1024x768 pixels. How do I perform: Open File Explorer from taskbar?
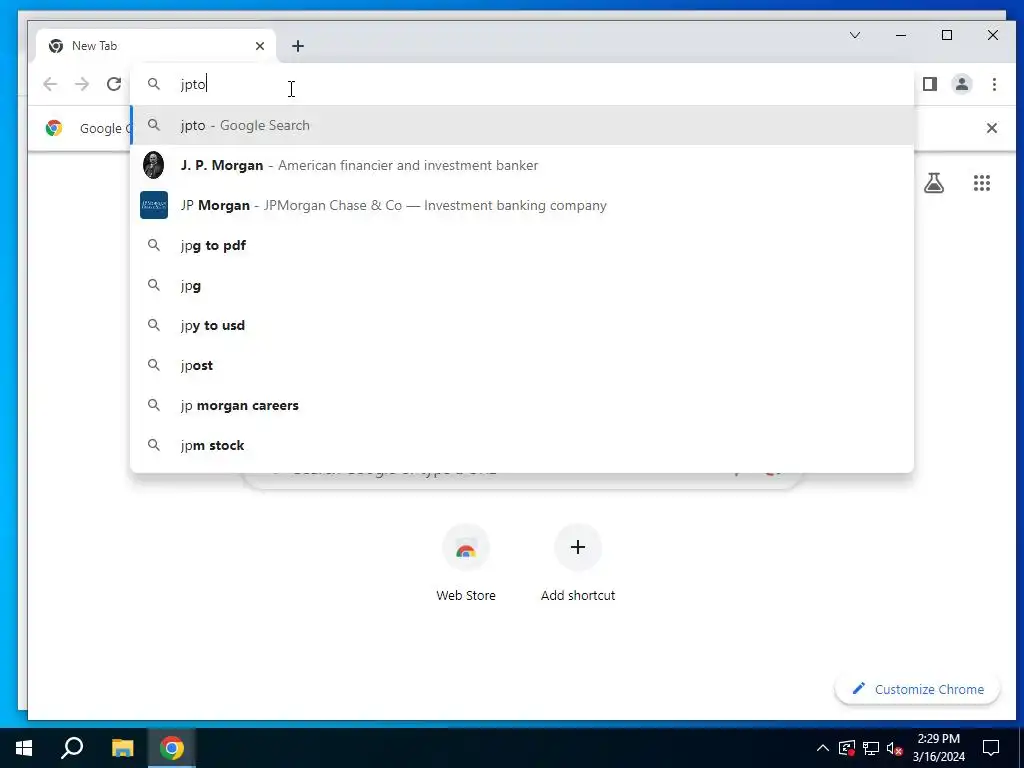[x=122, y=748]
